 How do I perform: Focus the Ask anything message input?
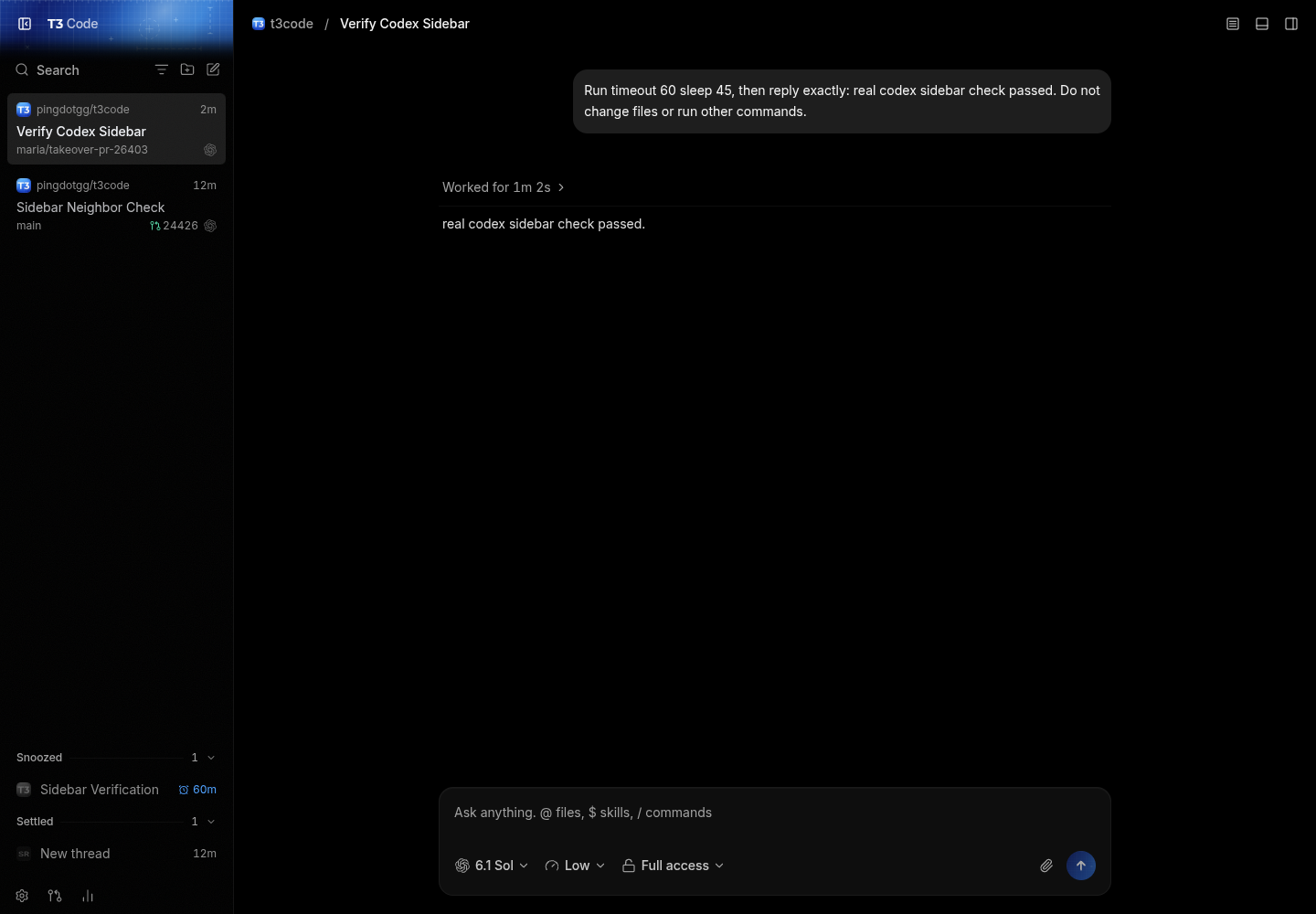(x=774, y=813)
